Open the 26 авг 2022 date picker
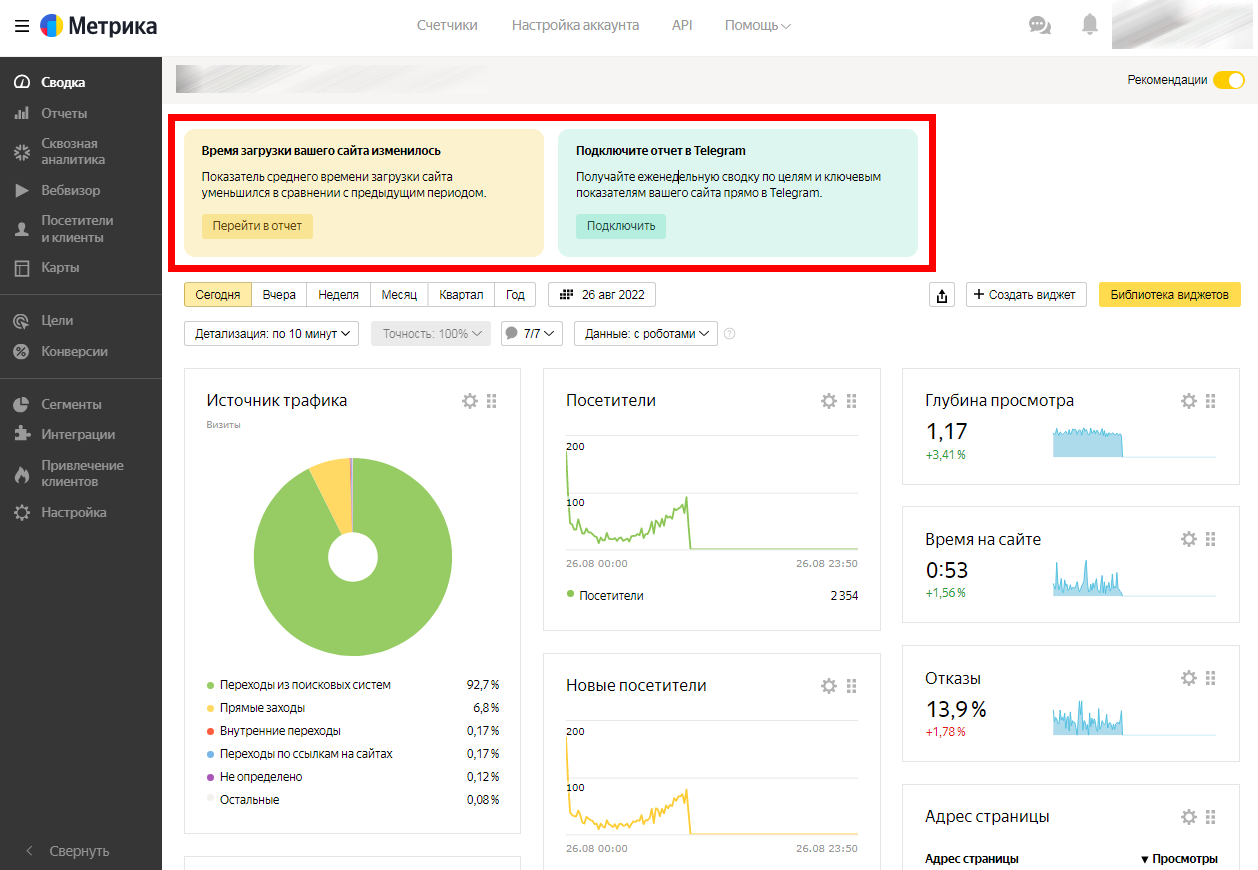 click(602, 295)
